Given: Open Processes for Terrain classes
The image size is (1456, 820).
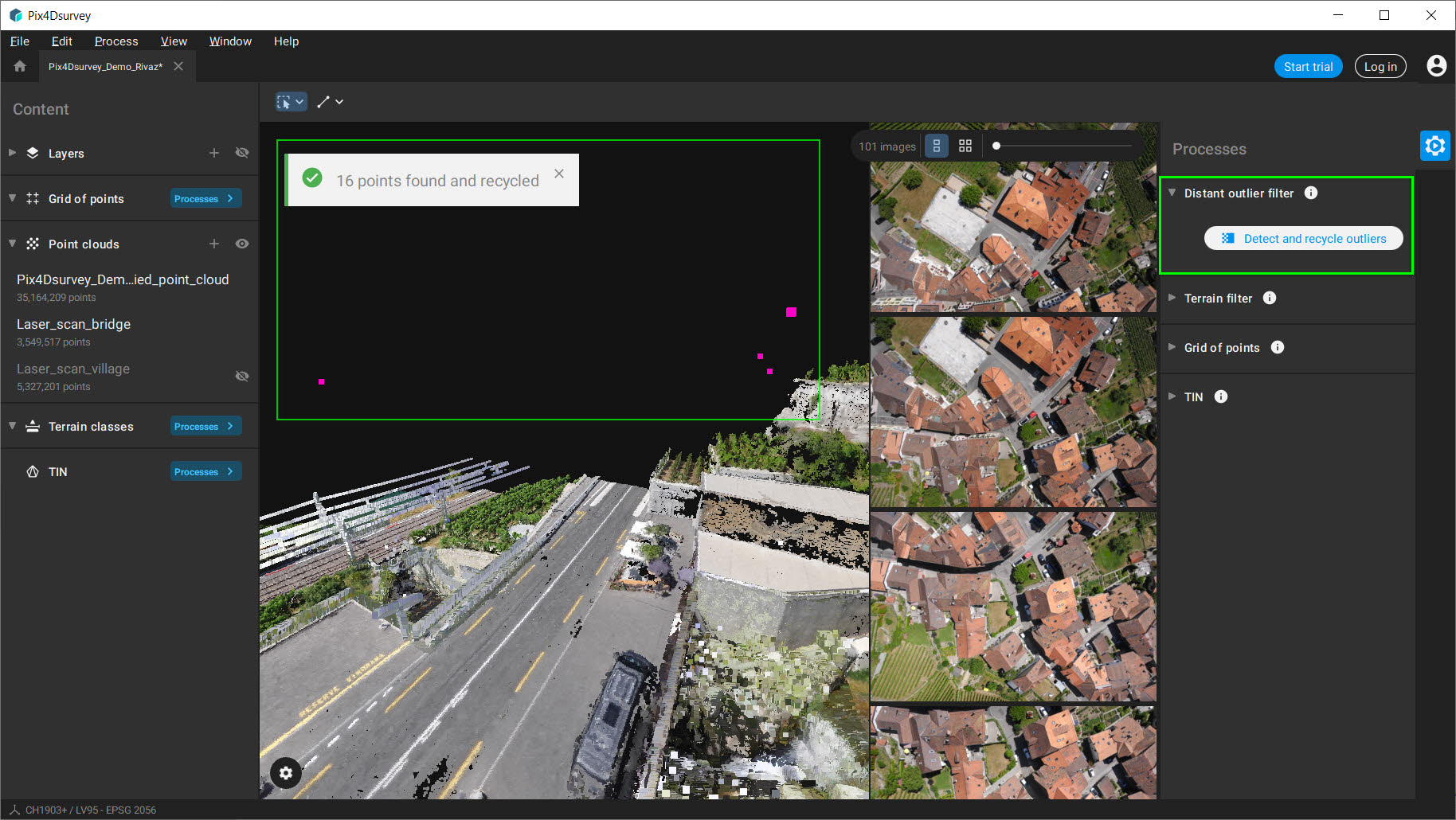Looking at the screenshot, I should click(x=205, y=426).
